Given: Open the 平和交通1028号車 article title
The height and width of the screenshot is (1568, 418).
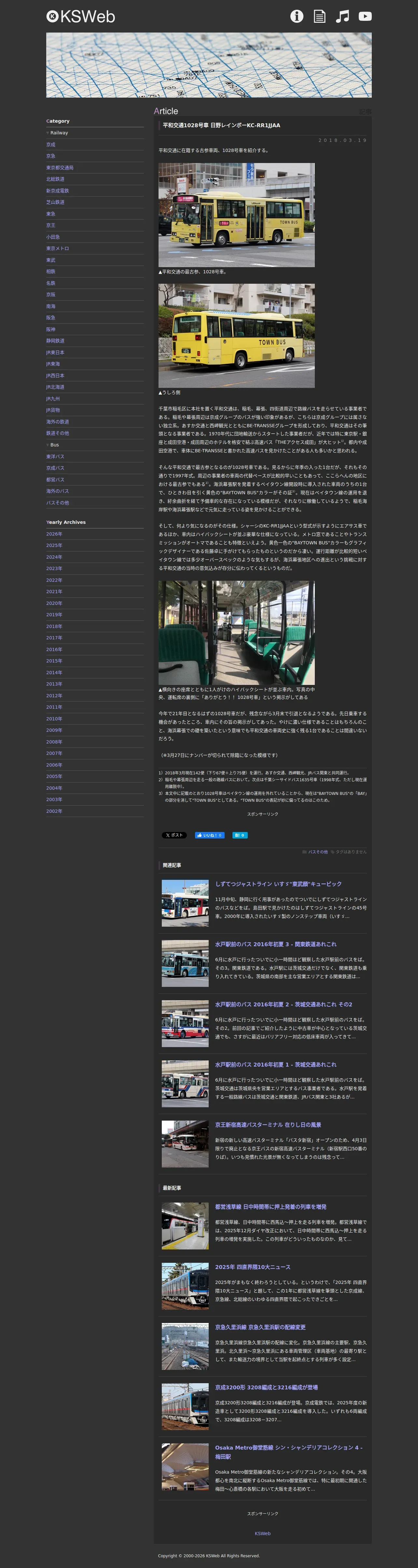Looking at the screenshot, I should 221,125.
